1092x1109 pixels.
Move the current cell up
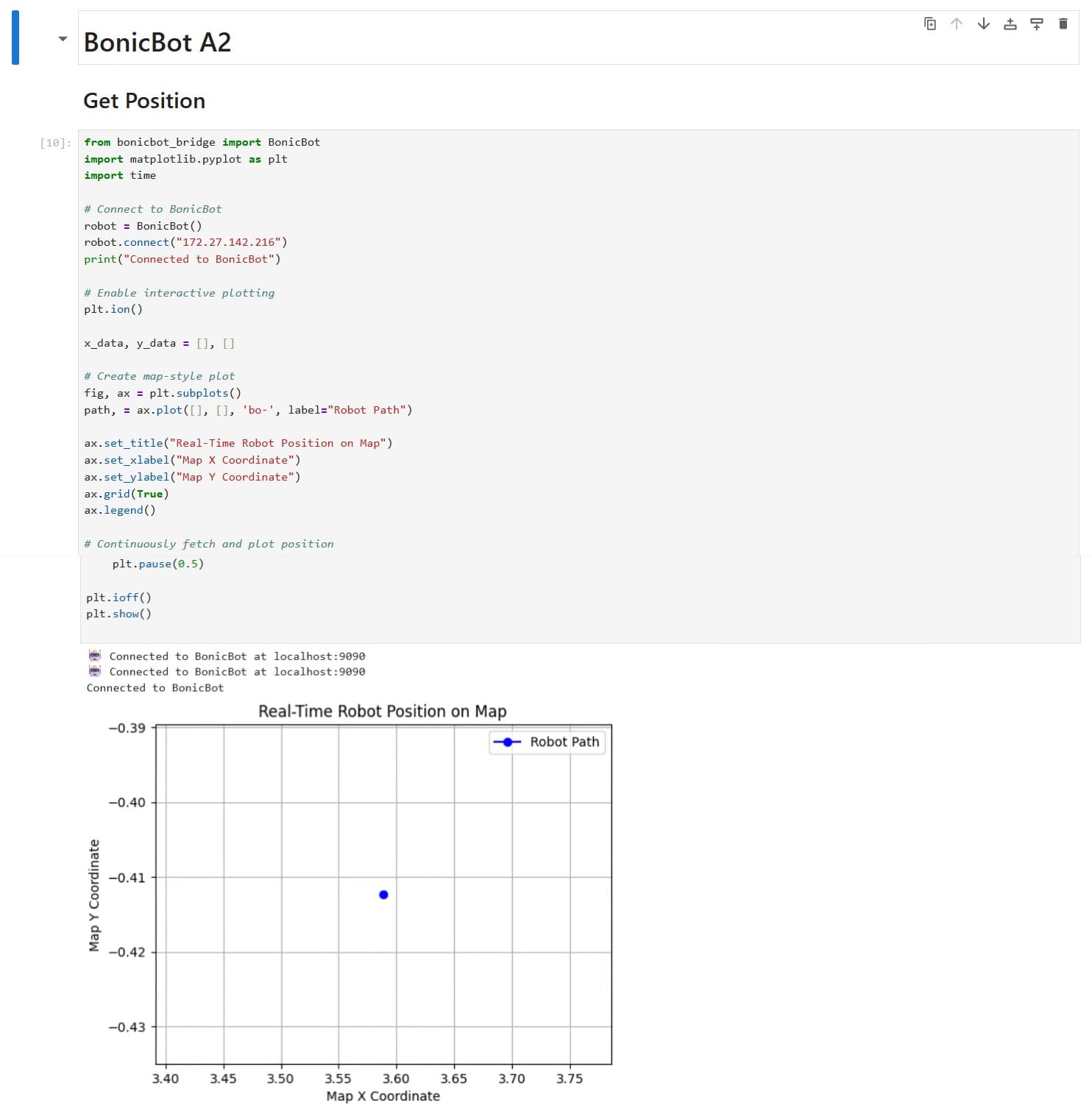(x=956, y=24)
